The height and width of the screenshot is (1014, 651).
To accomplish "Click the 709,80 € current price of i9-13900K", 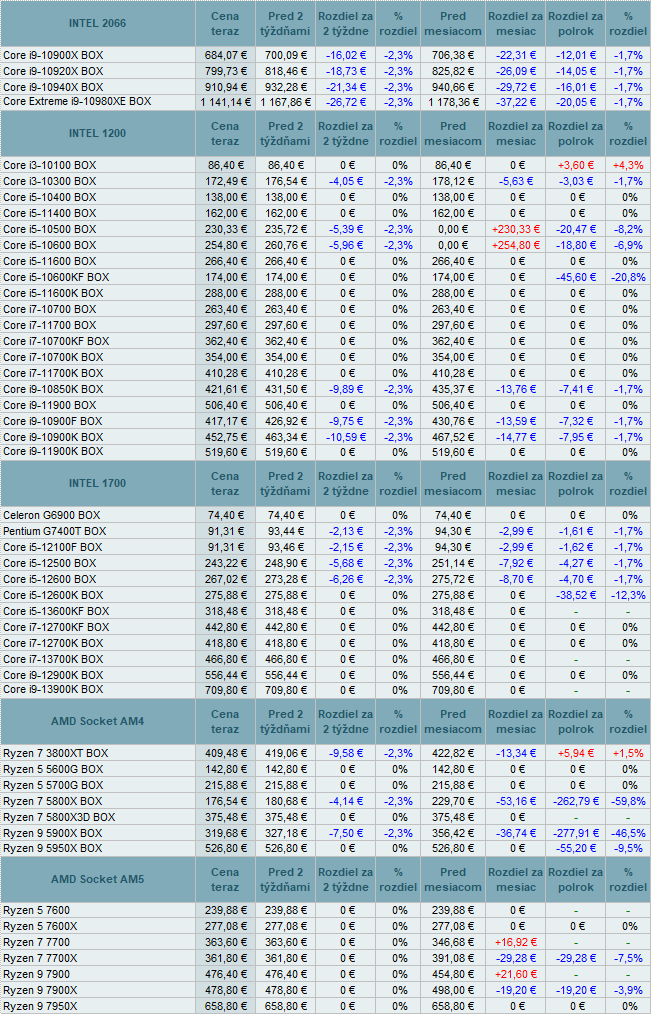I will [x=225, y=690].
